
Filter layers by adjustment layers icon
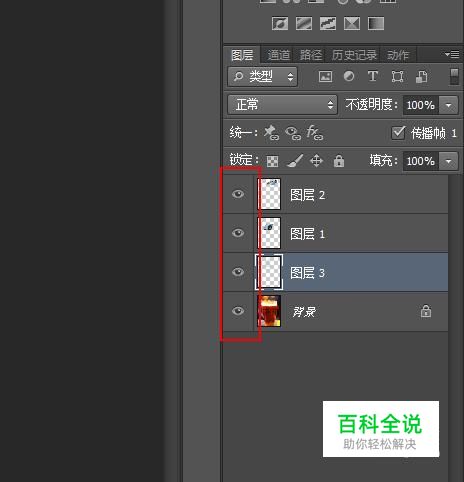[x=349, y=77]
